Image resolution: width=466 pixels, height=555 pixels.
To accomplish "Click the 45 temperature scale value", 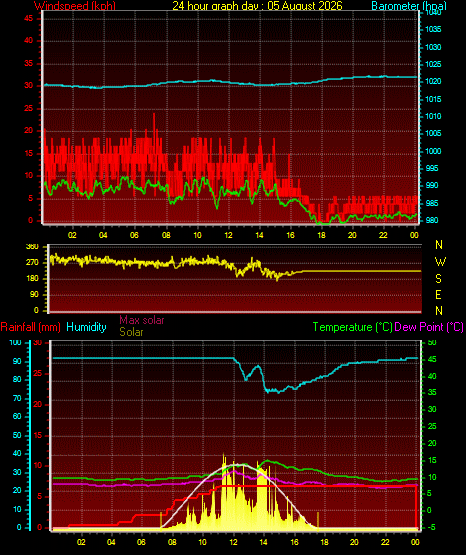I will pos(432,360).
